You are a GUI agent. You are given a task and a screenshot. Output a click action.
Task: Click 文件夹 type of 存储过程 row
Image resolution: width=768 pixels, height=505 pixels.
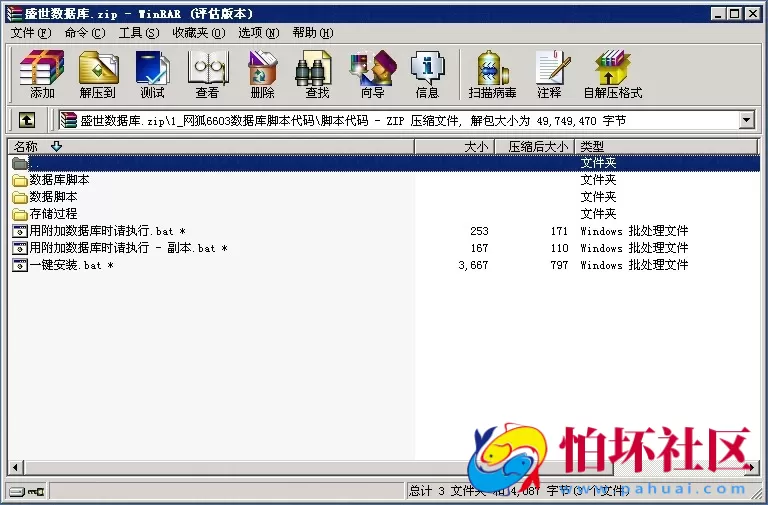point(599,214)
